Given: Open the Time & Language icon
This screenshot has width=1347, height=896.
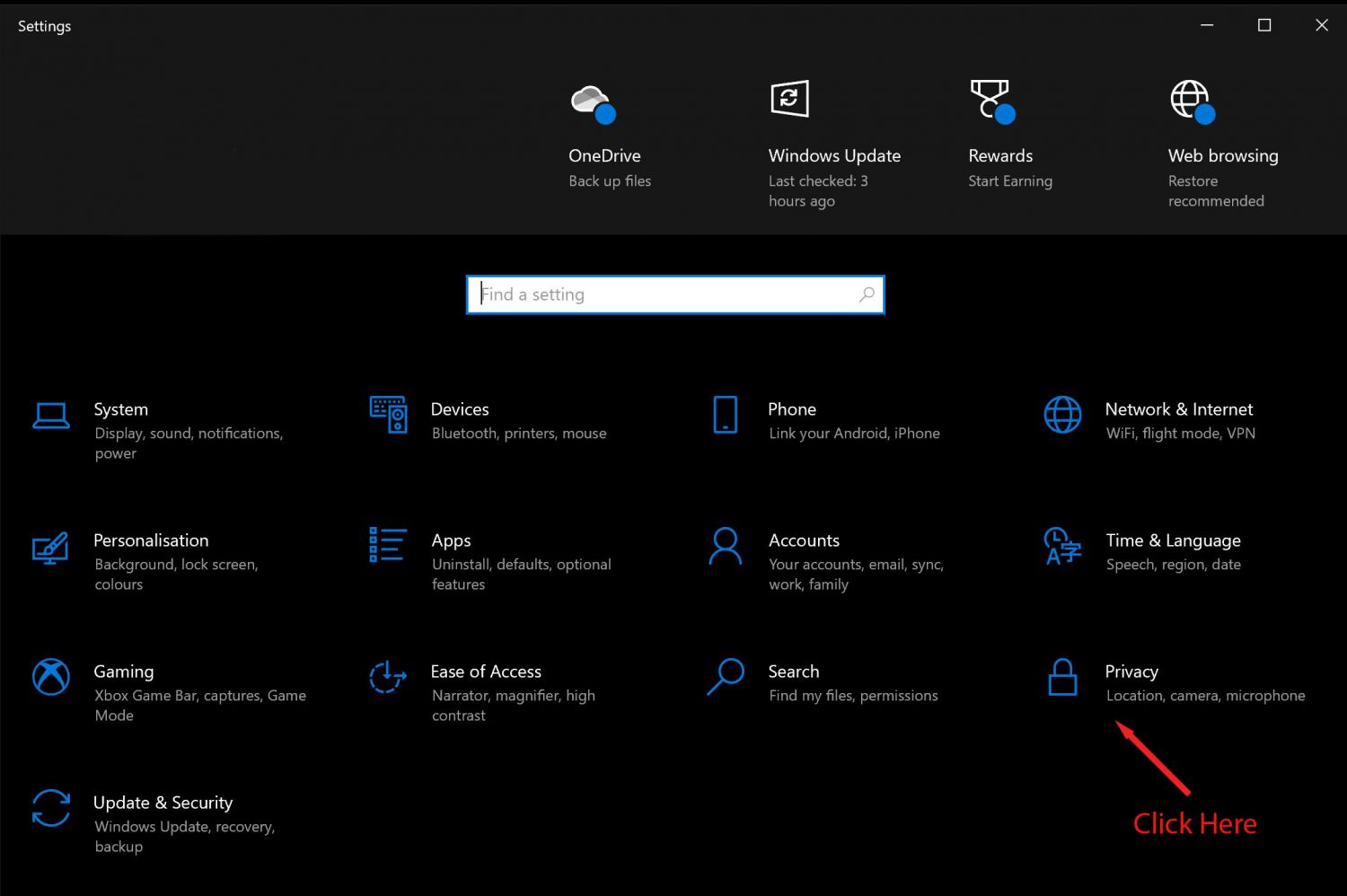Looking at the screenshot, I should click(x=1062, y=546).
